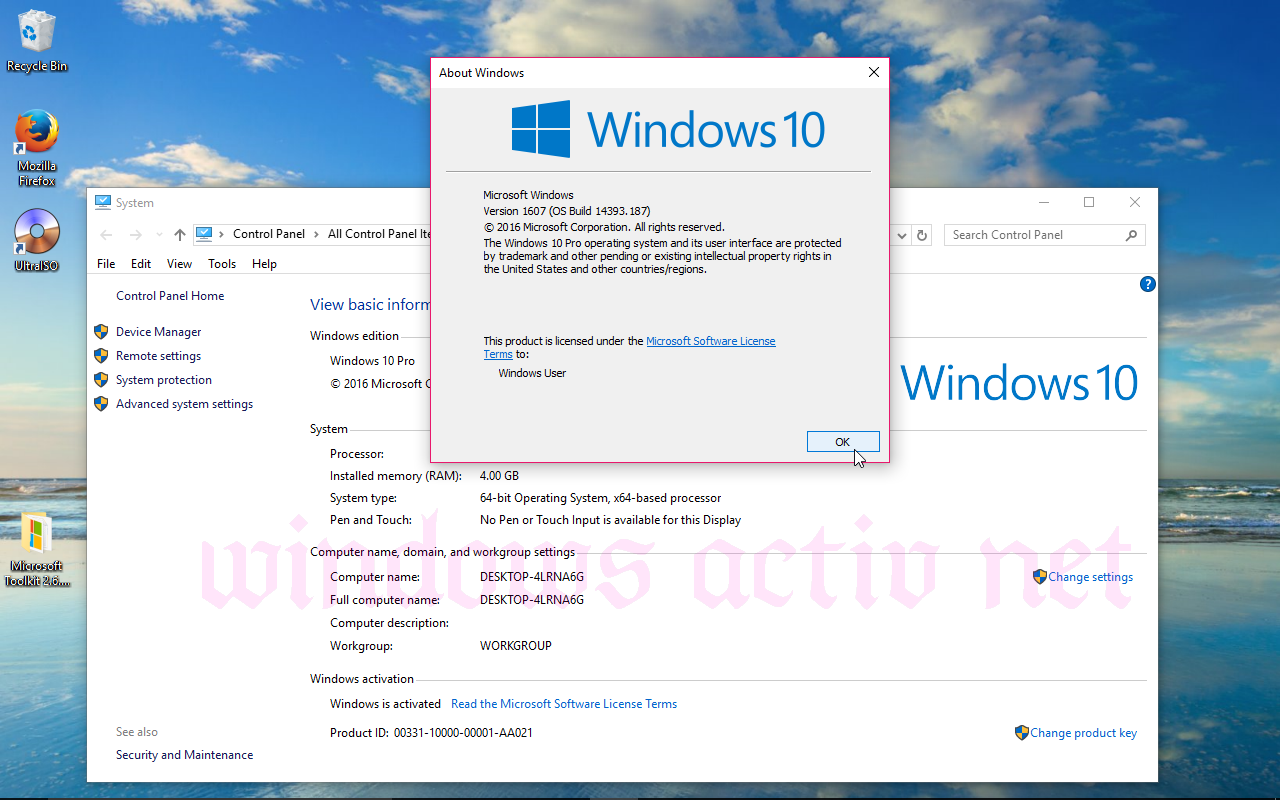Select All Control Panel Items breadcrumb
This screenshot has width=1280, height=800.
click(379, 234)
